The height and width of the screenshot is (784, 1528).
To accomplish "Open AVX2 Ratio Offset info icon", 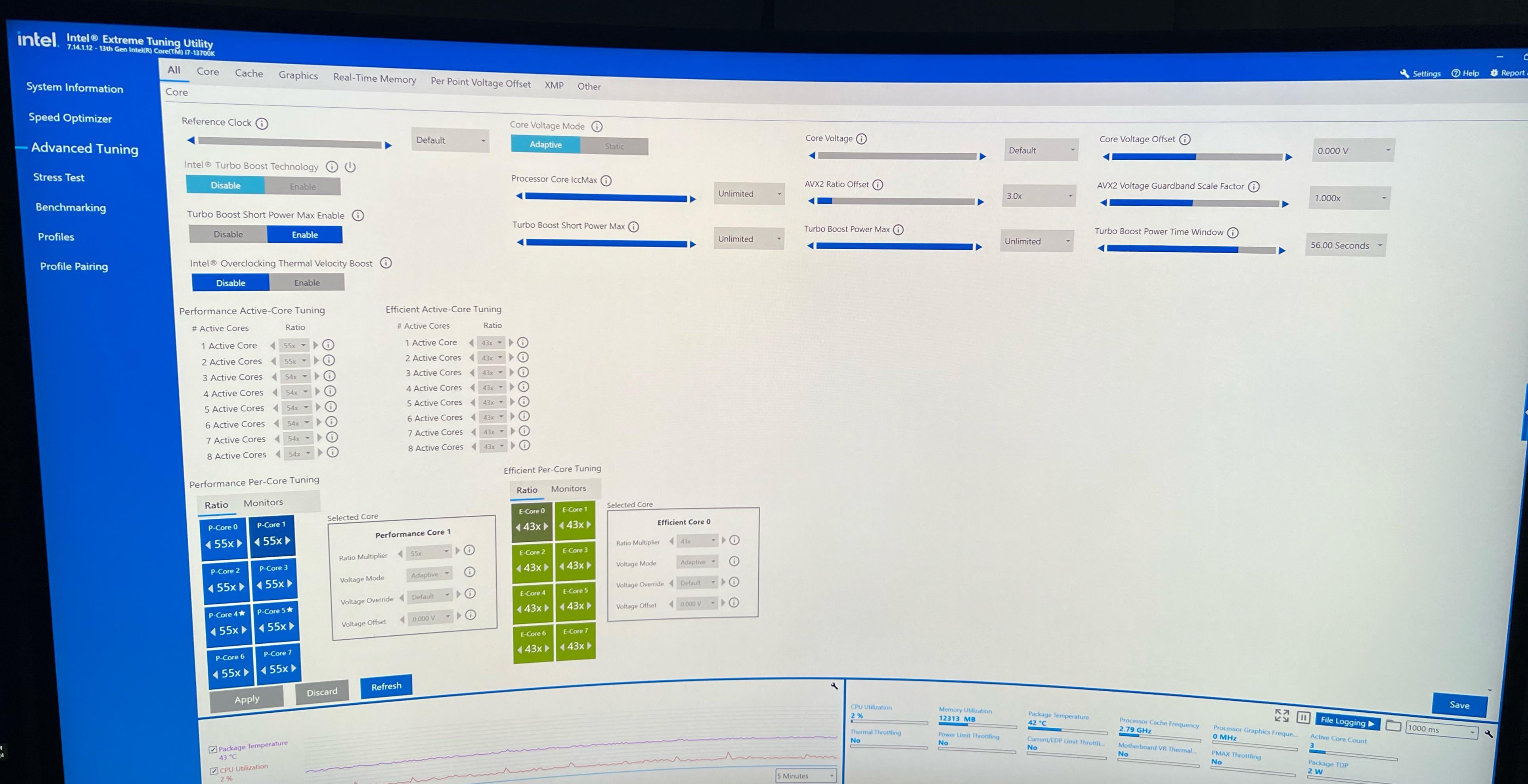I will click(x=878, y=184).
